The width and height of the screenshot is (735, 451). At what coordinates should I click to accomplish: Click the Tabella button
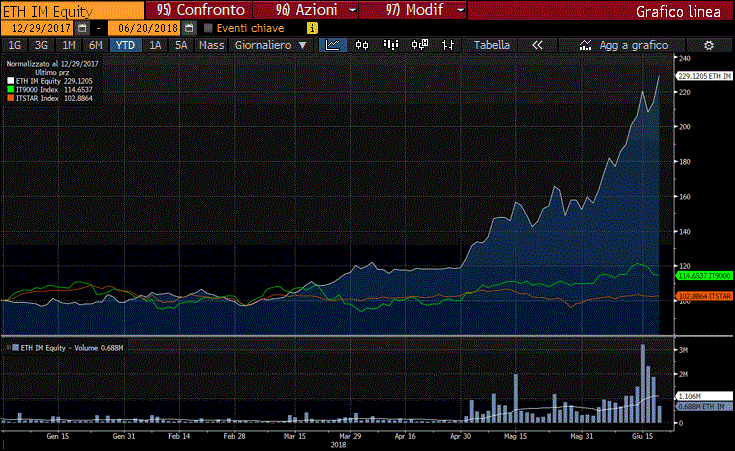point(491,45)
